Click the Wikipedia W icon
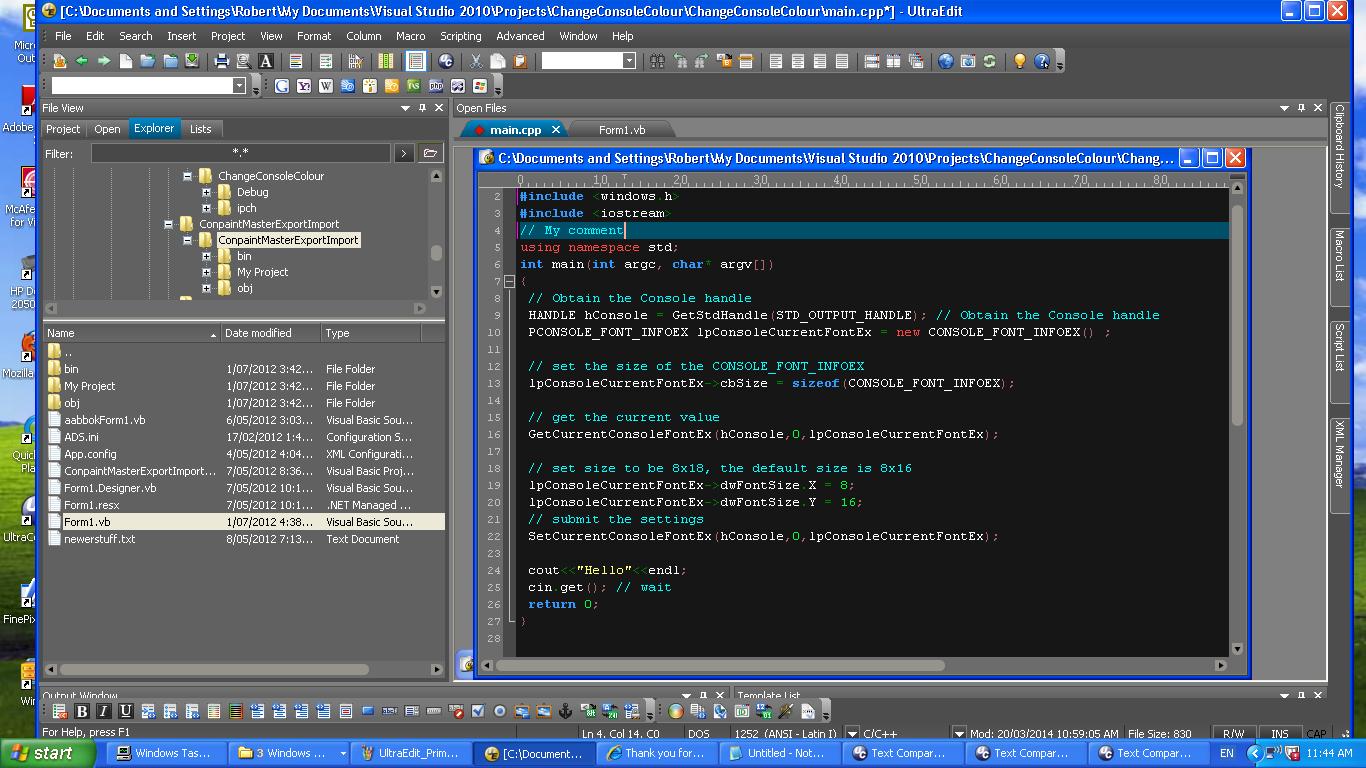 tap(326, 86)
